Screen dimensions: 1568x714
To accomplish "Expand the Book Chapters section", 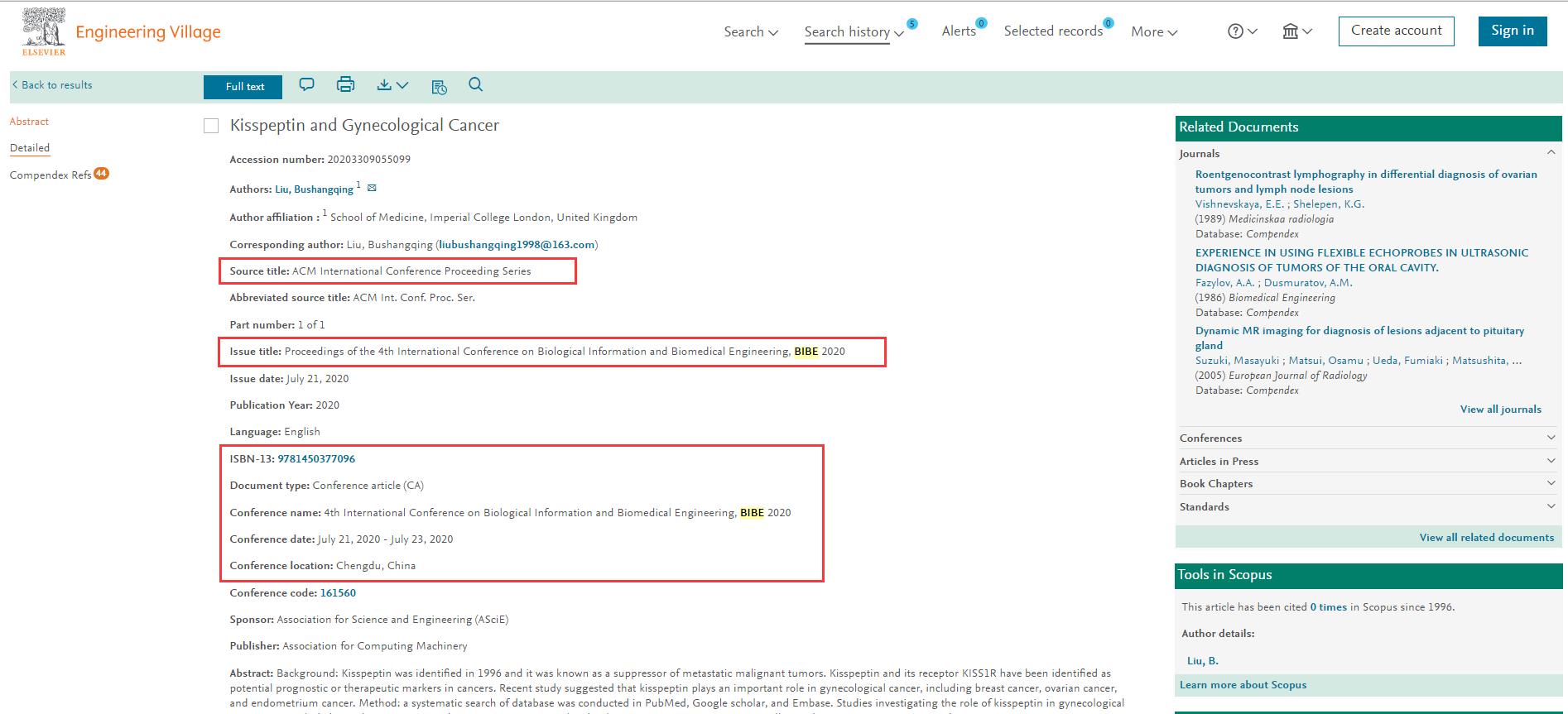I will [x=1551, y=483].
